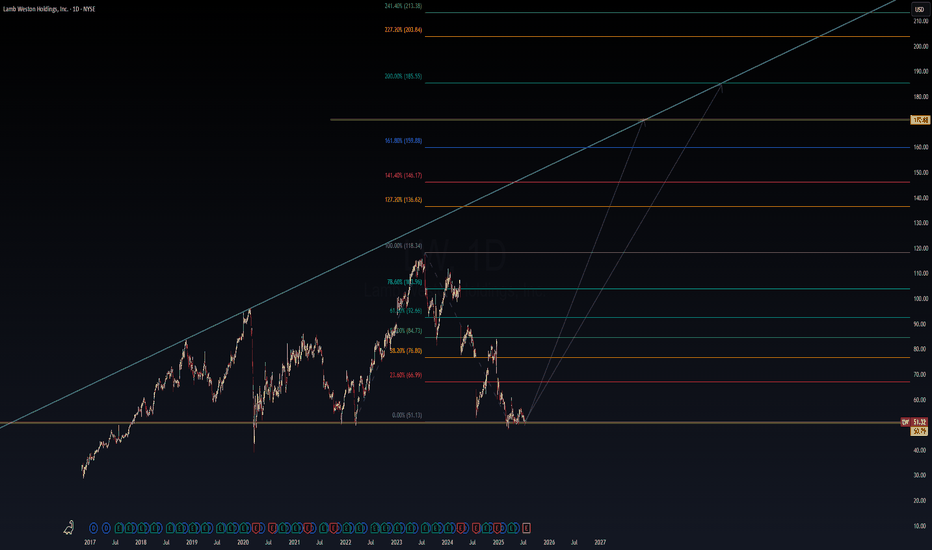Click the 2019 label on time axis

point(192,542)
